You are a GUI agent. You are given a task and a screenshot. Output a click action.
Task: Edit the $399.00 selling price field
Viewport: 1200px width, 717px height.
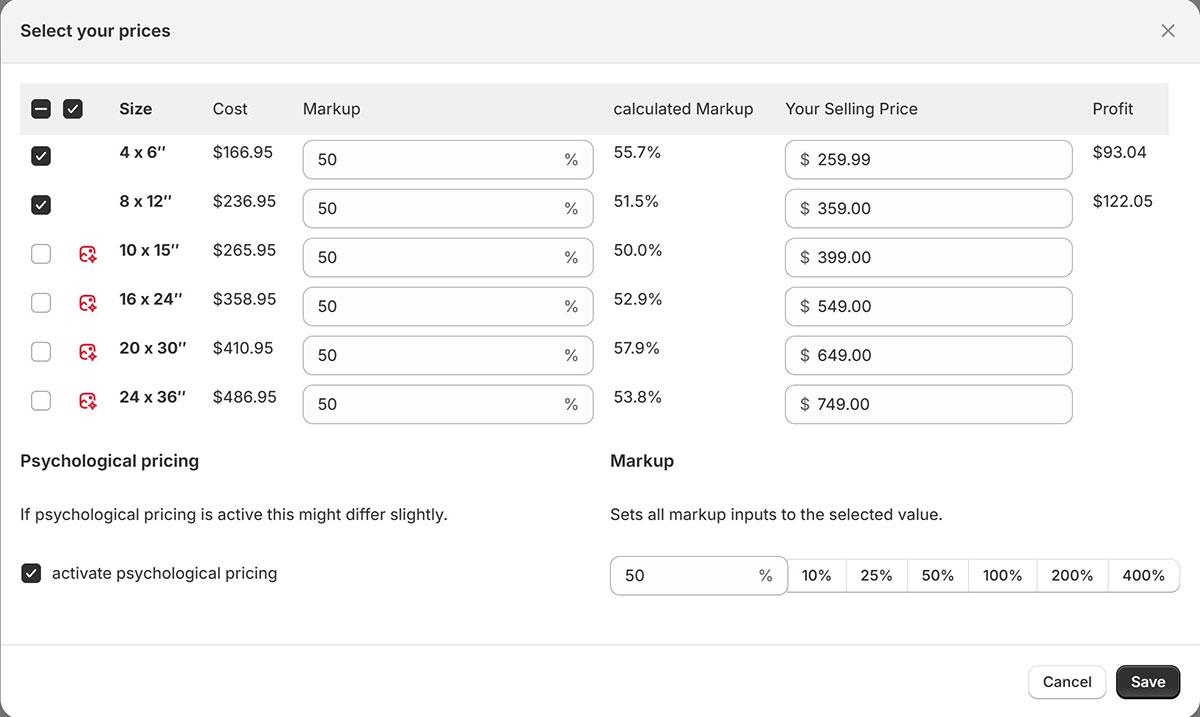(x=929, y=258)
